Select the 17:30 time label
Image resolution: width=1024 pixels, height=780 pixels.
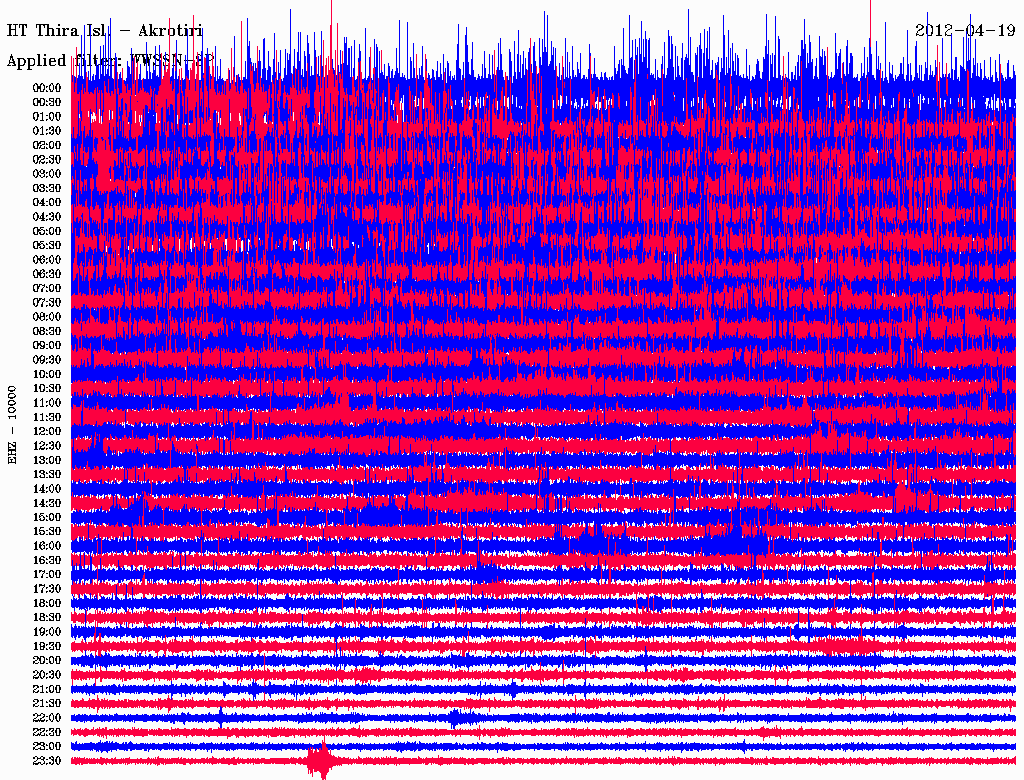[x=47, y=589]
